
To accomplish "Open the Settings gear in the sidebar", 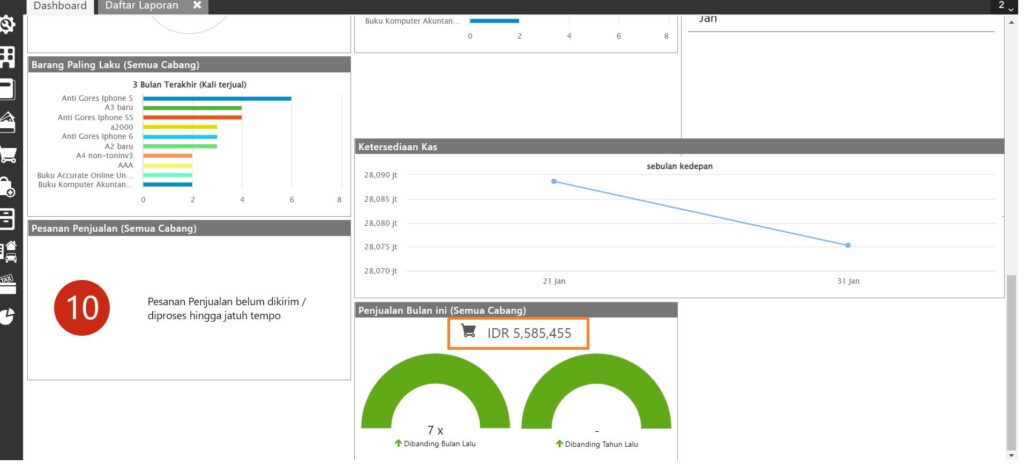I will tap(8, 24).
